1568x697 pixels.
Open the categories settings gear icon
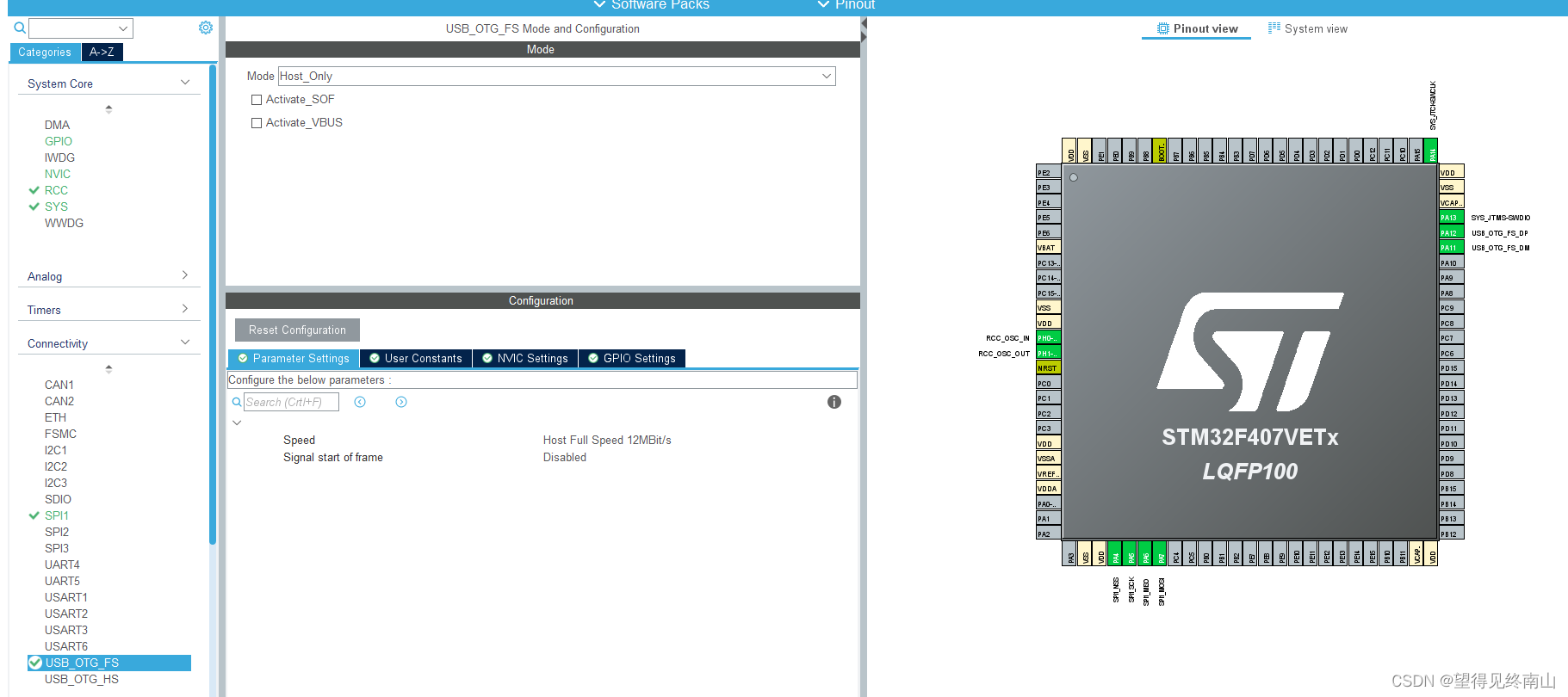pyautogui.click(x=206, y=28)
